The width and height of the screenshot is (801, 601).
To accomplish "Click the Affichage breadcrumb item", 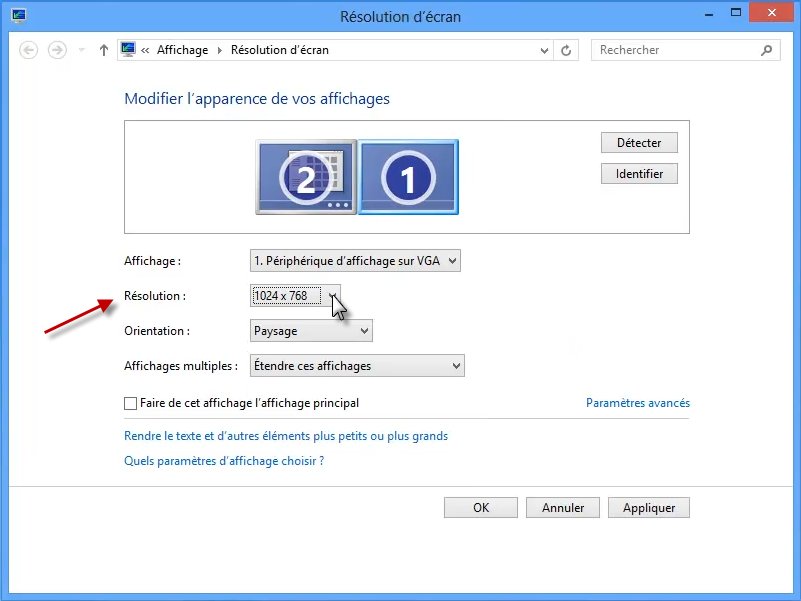I will tap(182, 50).
